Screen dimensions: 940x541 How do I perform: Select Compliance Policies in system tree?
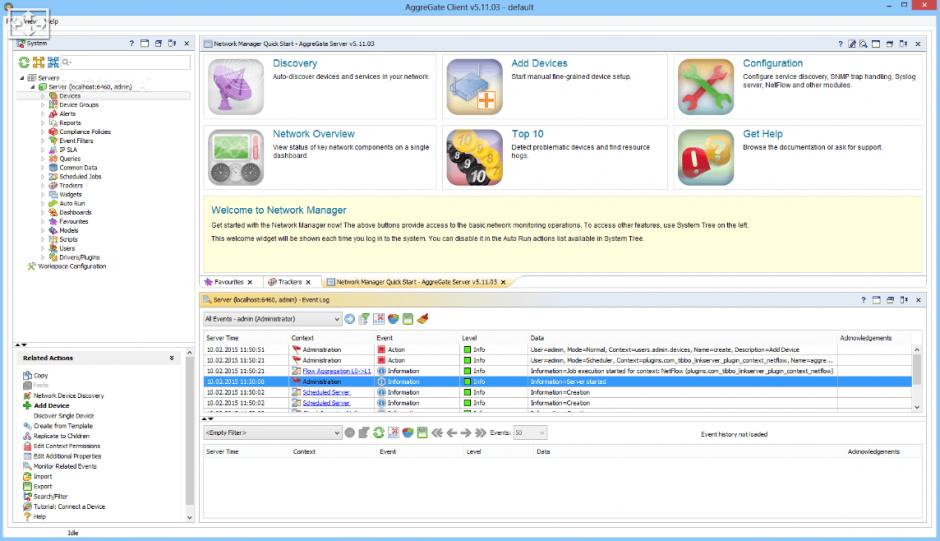tap(80, 132)
